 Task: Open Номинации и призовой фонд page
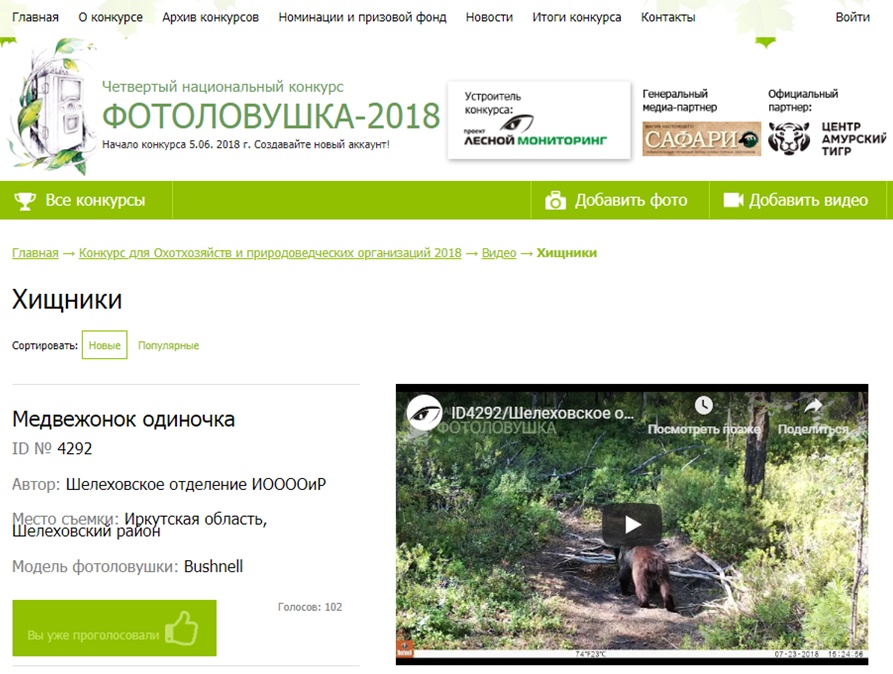pos(362,18)
